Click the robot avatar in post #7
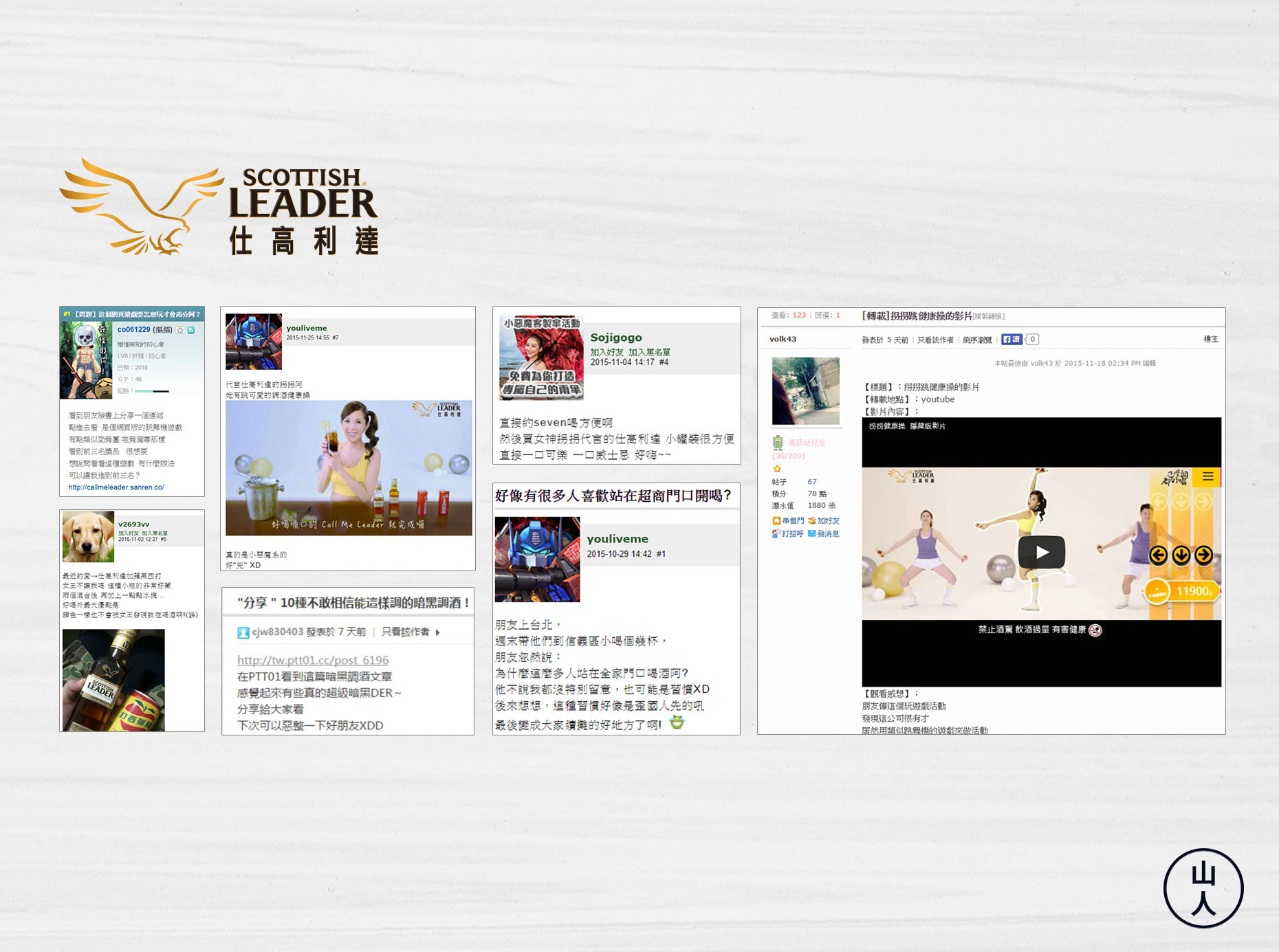Image resolution: width=1279 pixels, height=952 pixels. click(254, 342)
